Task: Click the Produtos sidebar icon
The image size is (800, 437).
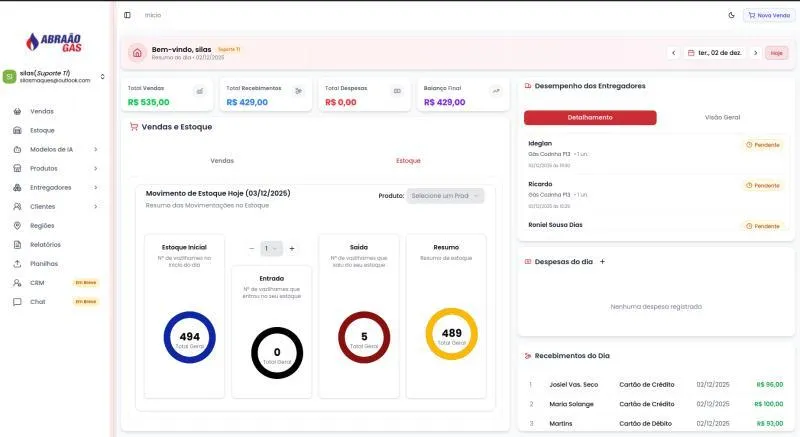Action: (17, 168)
